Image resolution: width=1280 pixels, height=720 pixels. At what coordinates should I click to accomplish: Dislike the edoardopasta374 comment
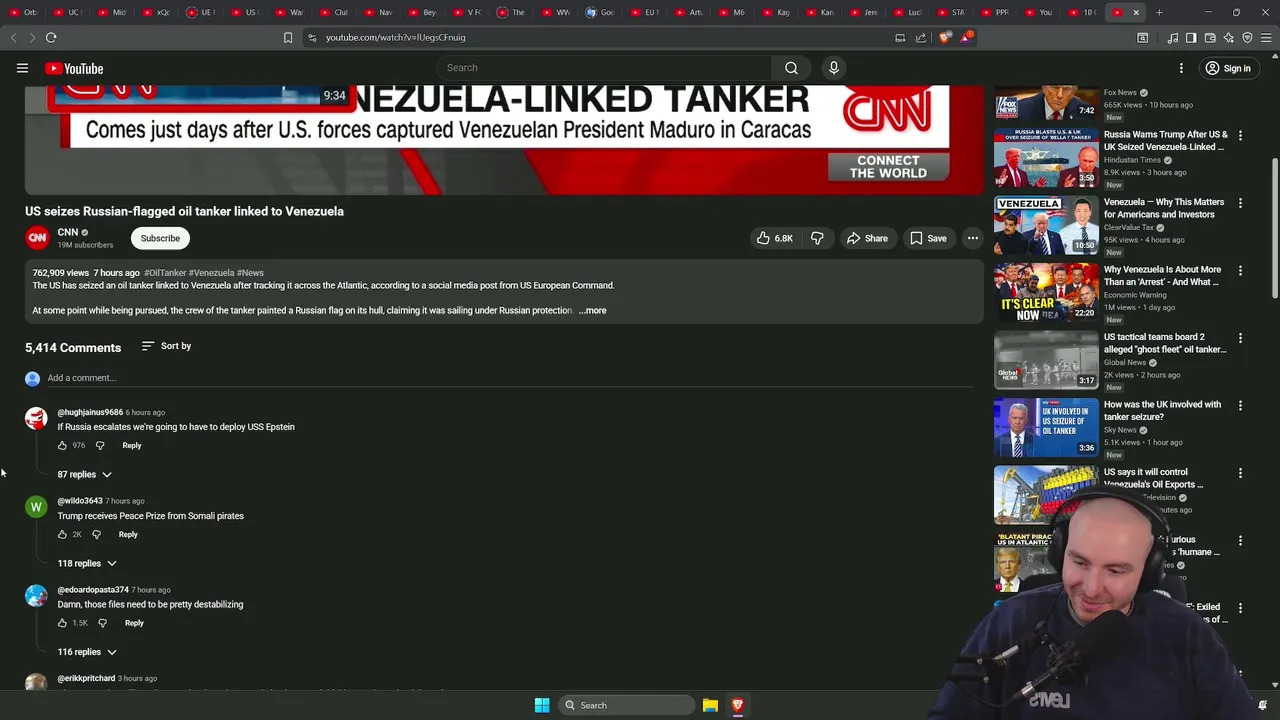102,623
